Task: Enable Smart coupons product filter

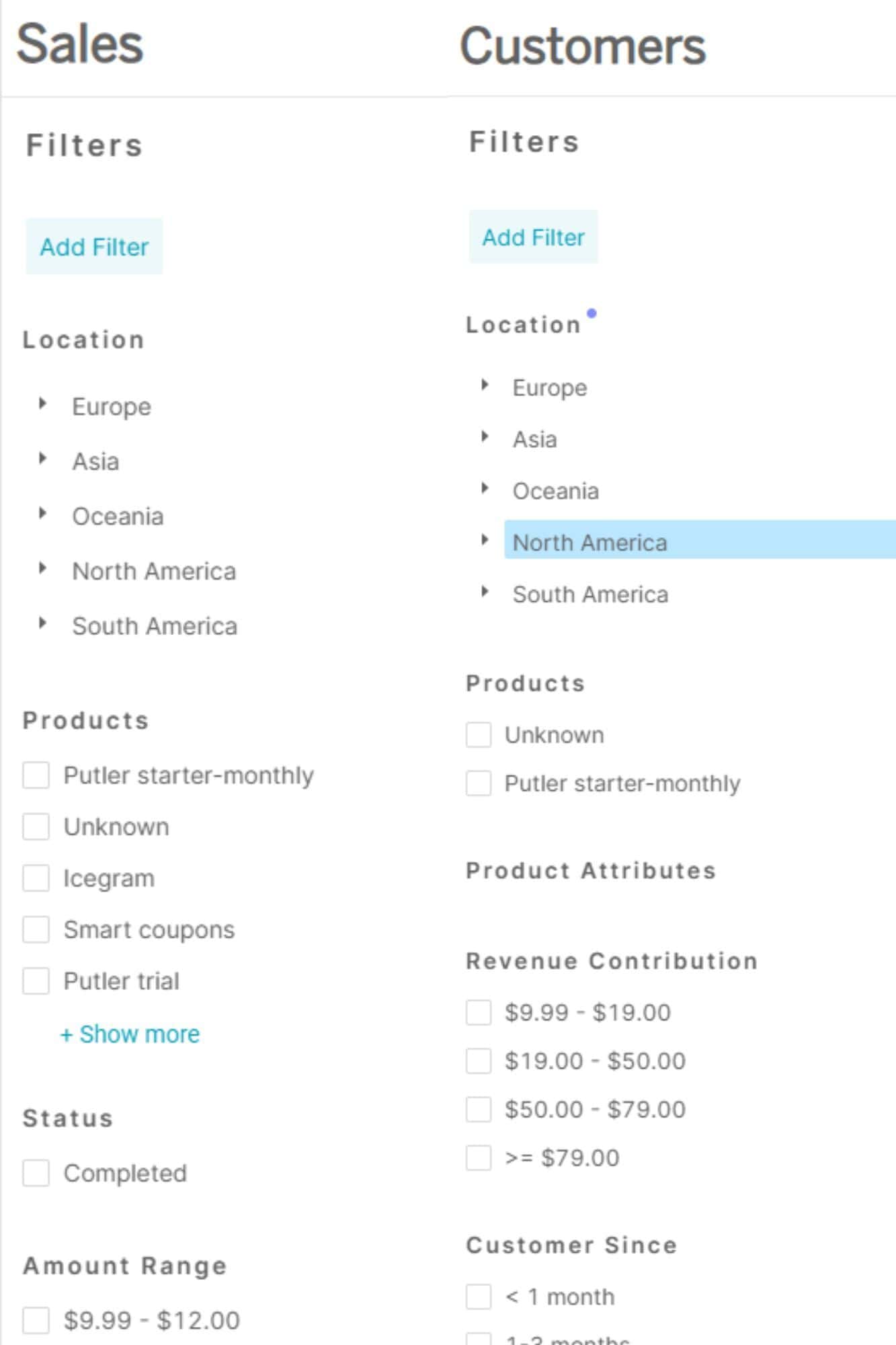Action: coord(36,929)
